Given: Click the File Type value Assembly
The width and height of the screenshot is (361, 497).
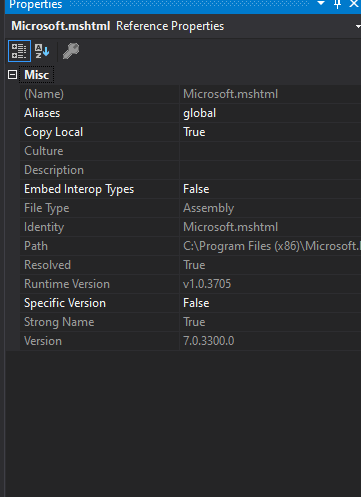Looking at the screenshot, I should (x=208, y=208).
